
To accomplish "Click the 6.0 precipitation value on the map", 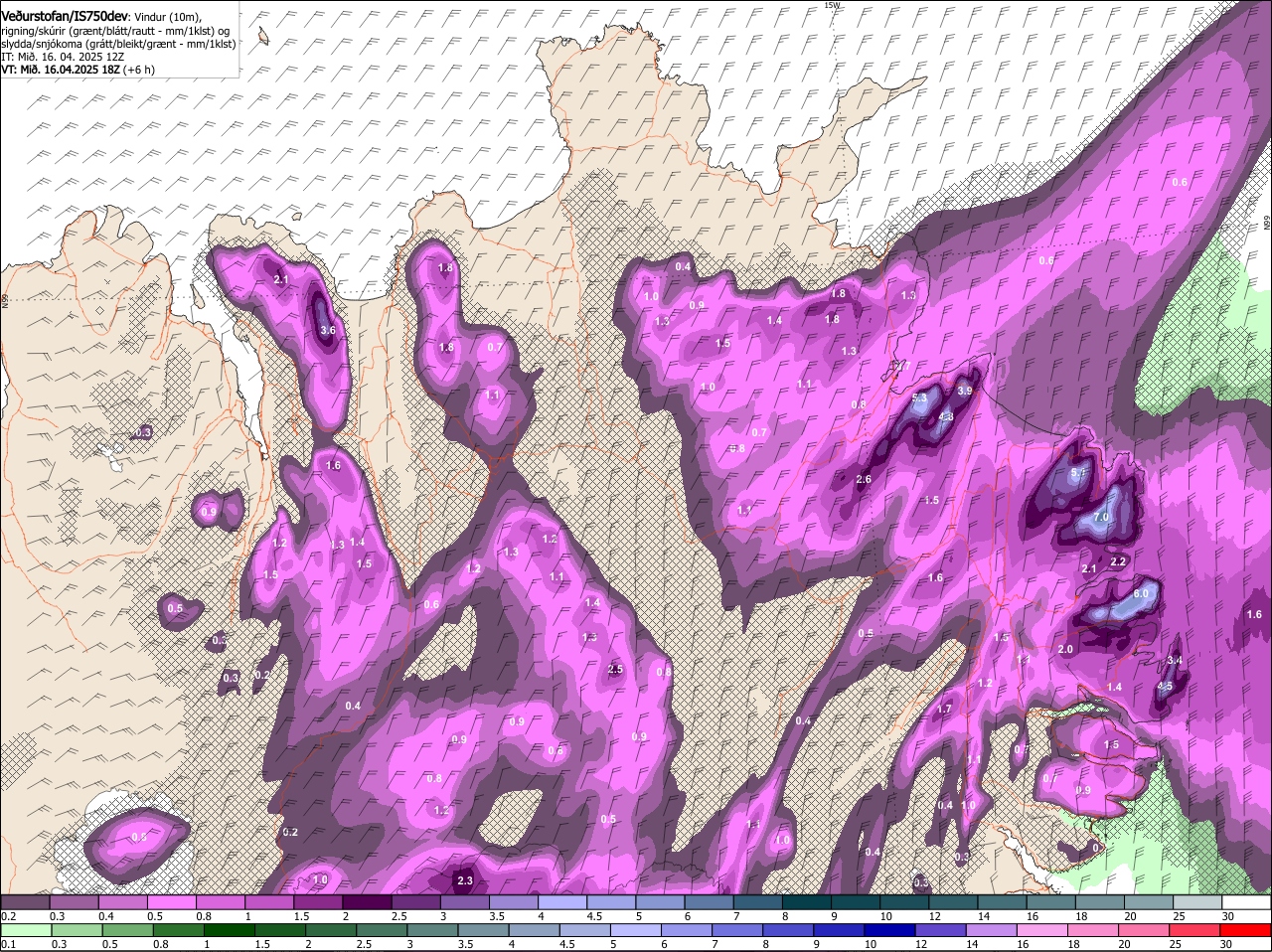I will 1141,593.
